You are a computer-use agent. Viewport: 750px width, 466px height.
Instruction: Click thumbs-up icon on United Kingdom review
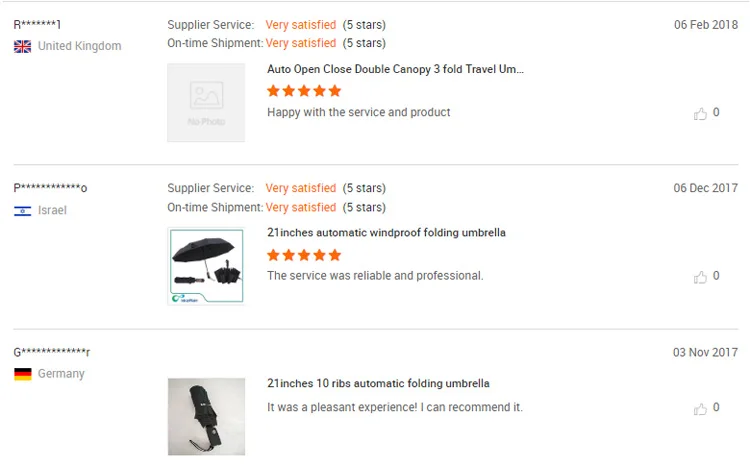tap(700, 114)
